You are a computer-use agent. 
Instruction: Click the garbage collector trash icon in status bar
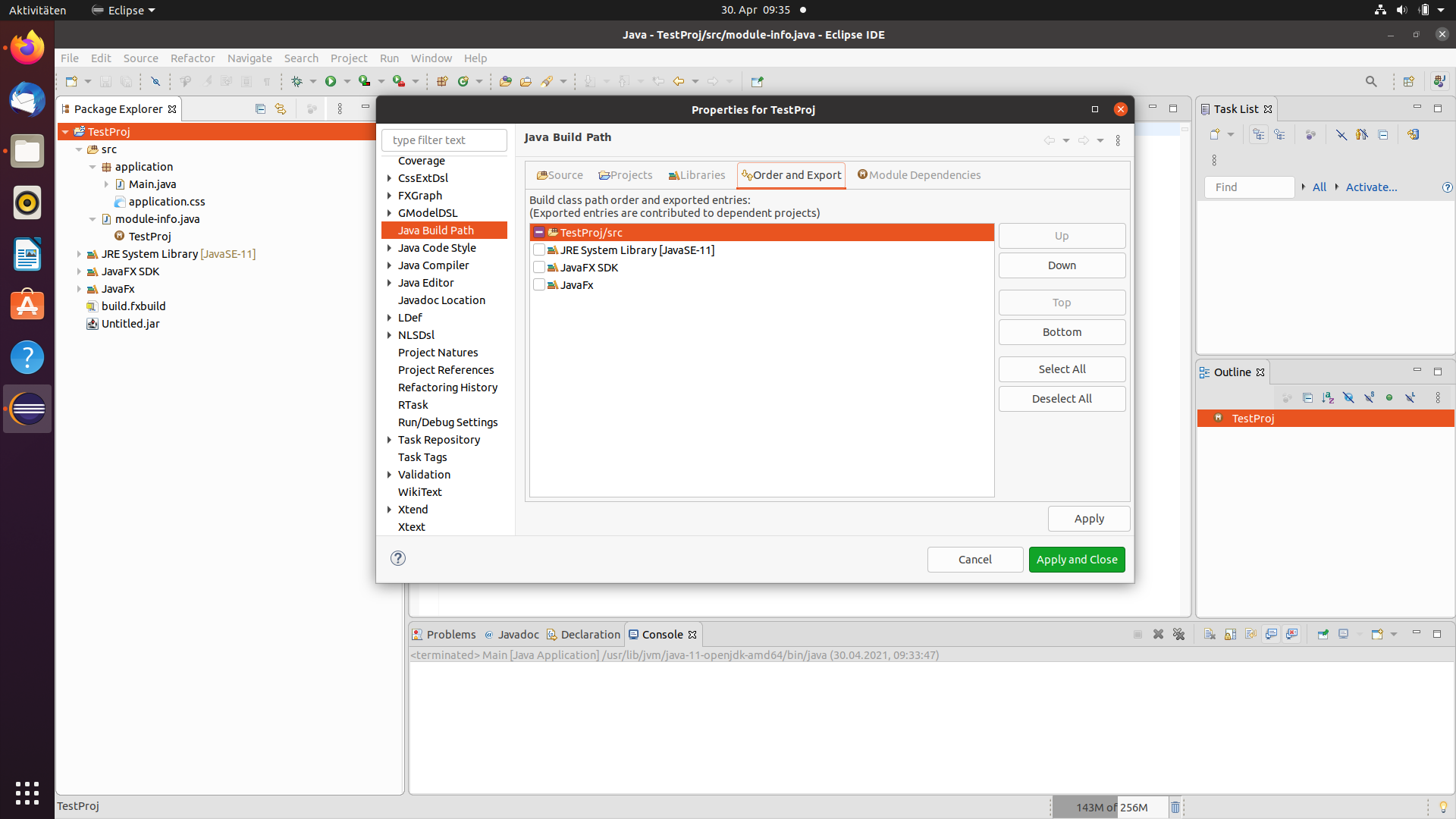(x=1175, y=807)
